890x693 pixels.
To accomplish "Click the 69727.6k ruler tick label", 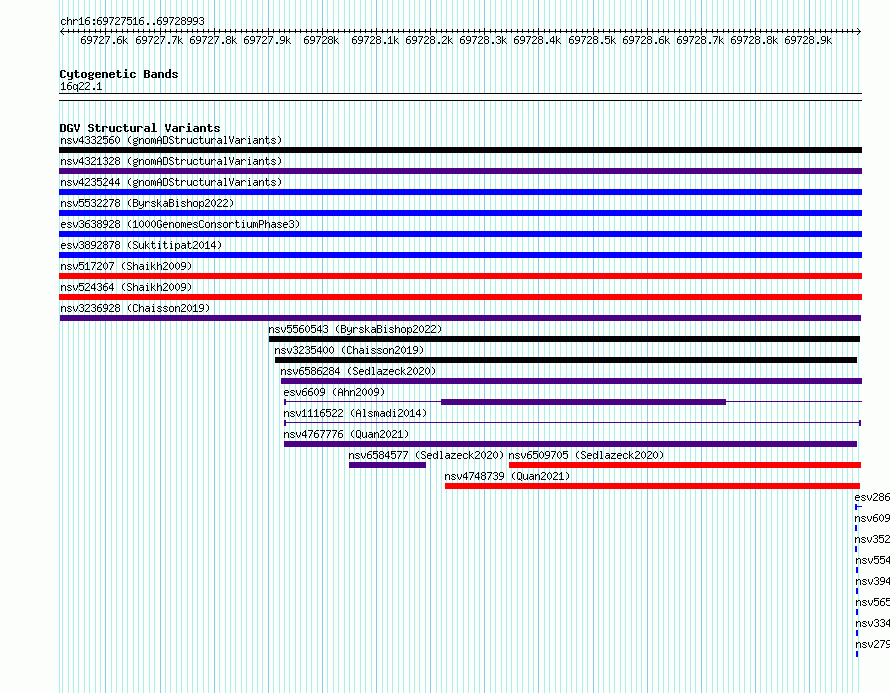I will [104, 40].
